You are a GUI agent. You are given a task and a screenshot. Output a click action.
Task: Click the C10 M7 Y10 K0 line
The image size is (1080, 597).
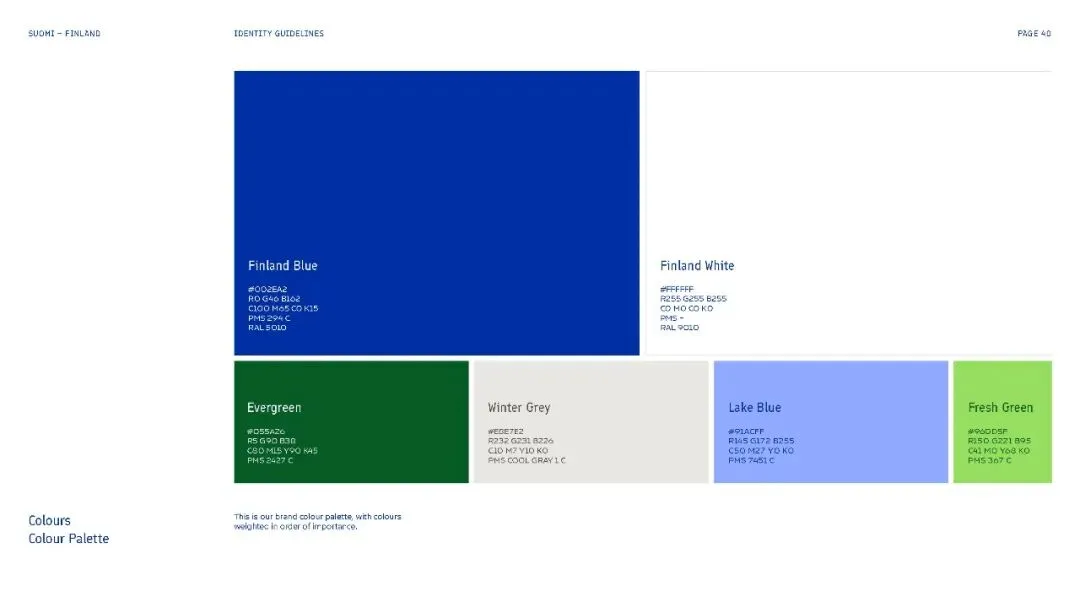518,450
